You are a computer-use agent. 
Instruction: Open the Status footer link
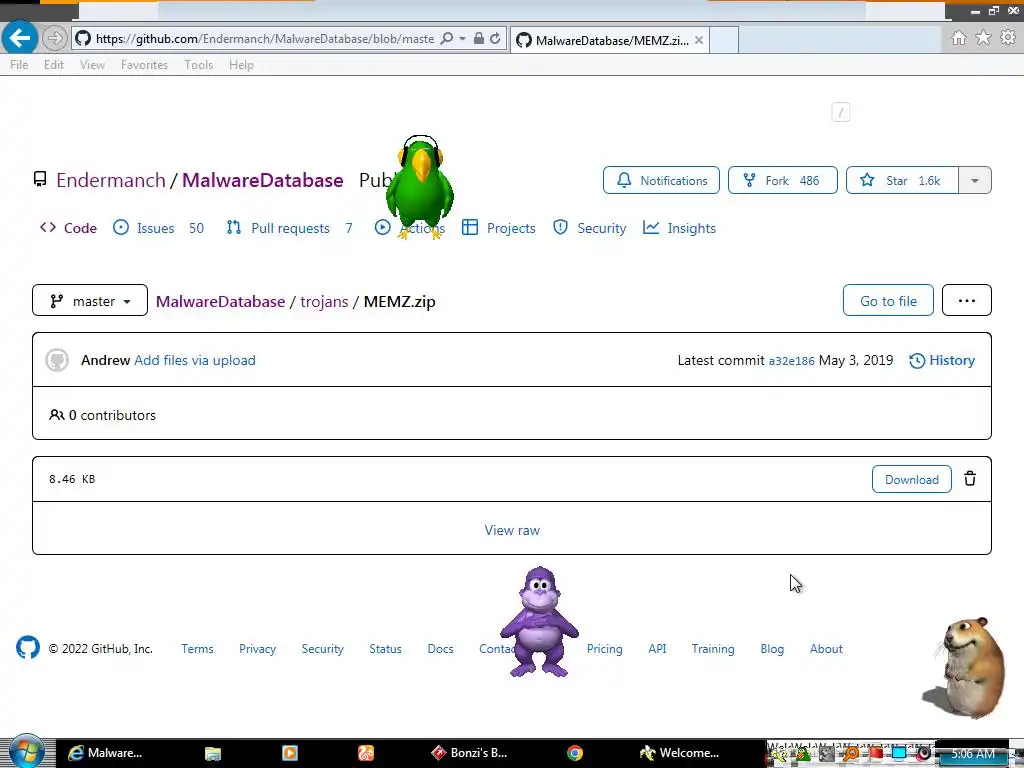385,648
